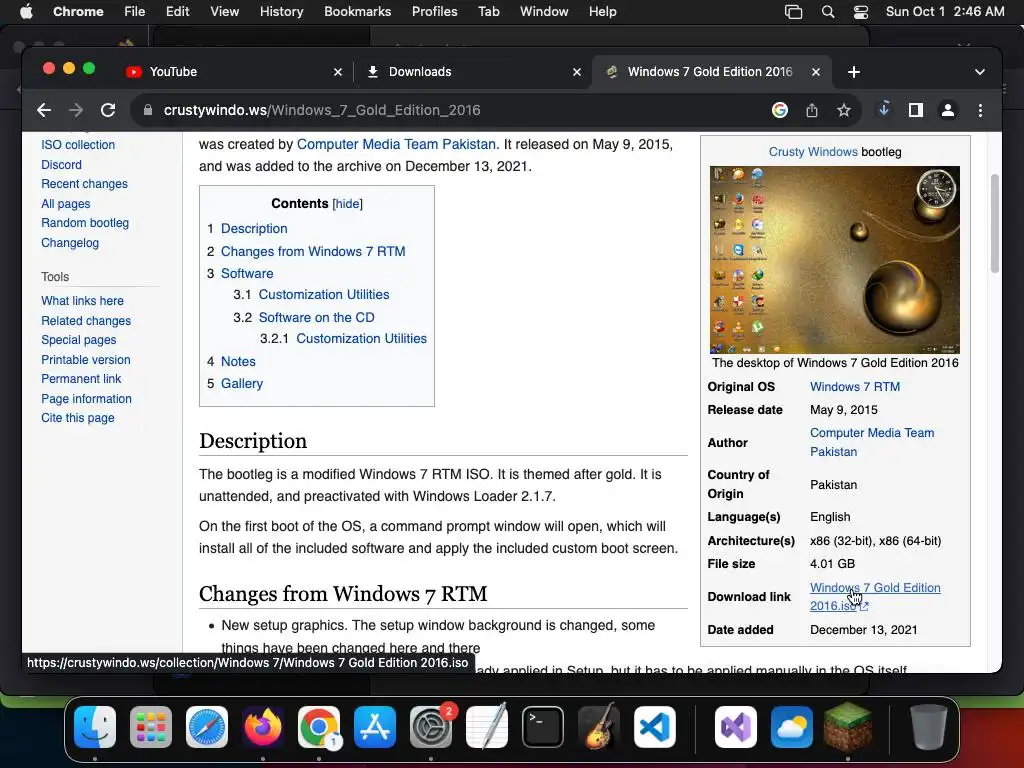1024x768 pixels.
Task: Open TextEdit from the Dock
Action: tap(487, 726)
